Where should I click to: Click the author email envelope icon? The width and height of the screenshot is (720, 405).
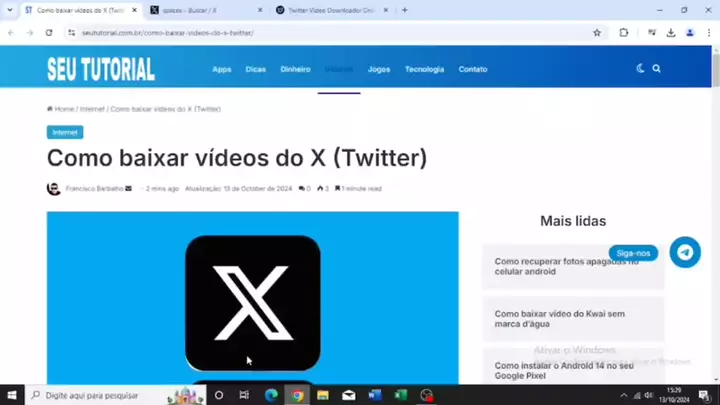129,188
